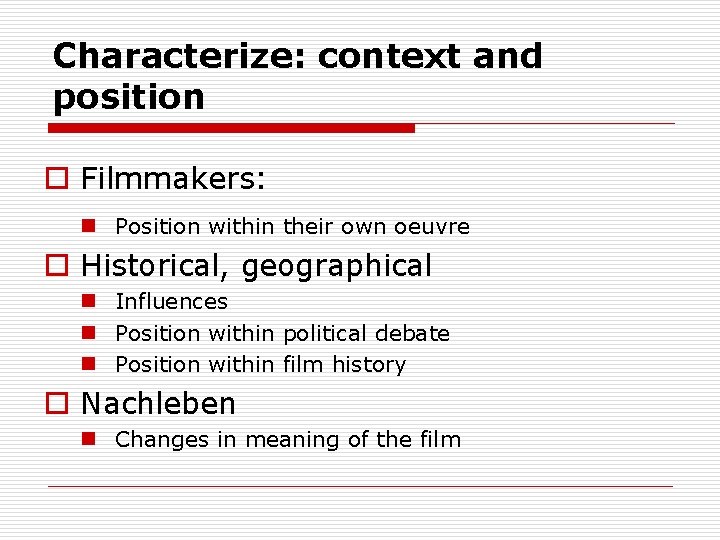Select the text "Changes in meaning of the film"
The height and width of the screenshot is (540, 720).
click(288, 440)
